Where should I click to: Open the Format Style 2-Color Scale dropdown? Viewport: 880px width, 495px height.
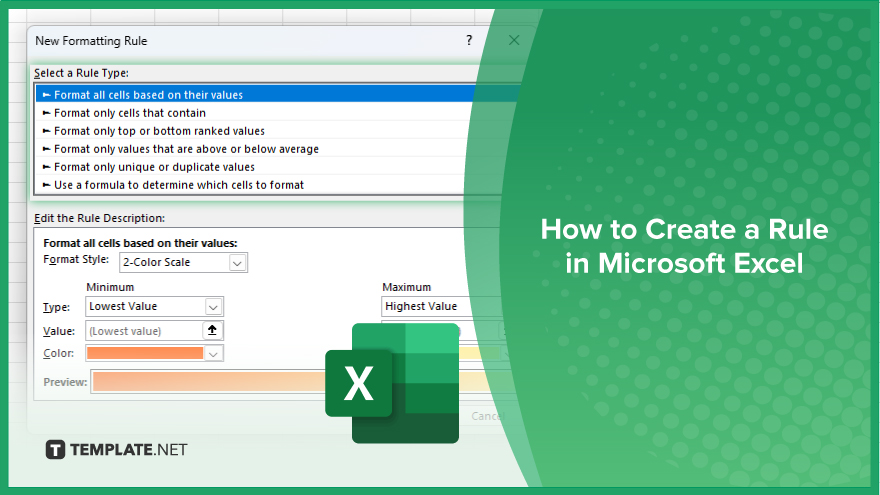click(183, 262)
